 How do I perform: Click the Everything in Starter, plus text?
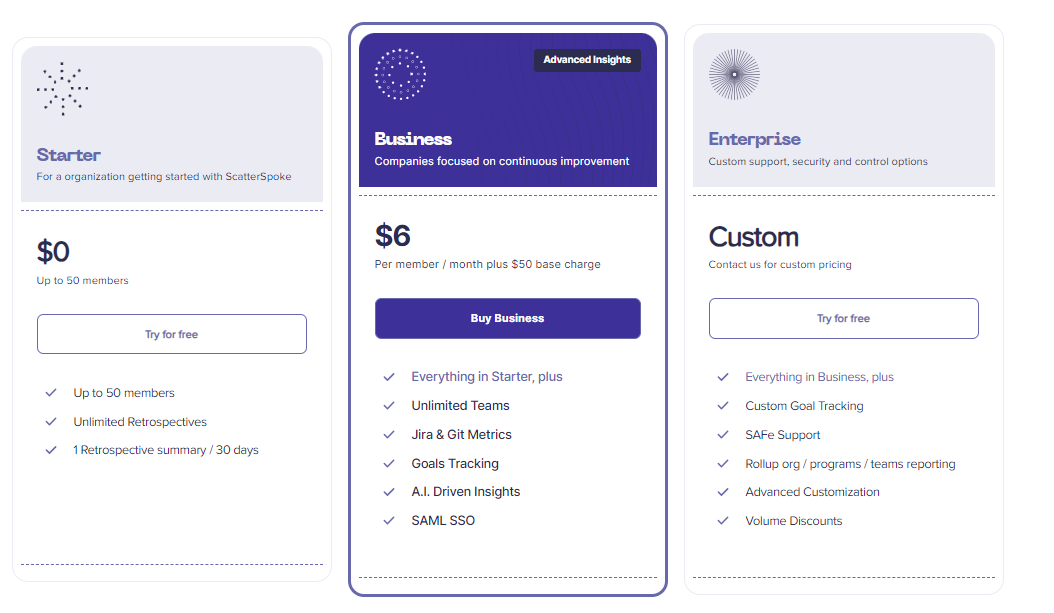click(x=487, y=377)
